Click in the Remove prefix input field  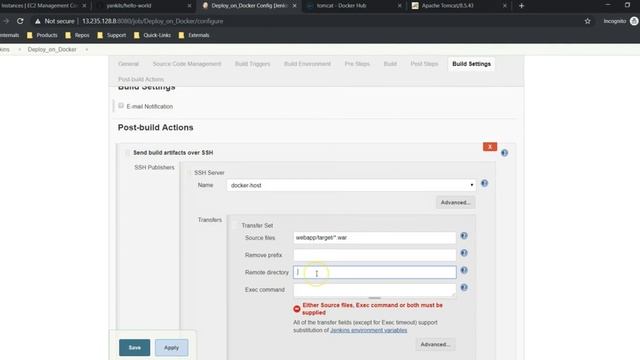pyautogui.click(x=375, y=255)
